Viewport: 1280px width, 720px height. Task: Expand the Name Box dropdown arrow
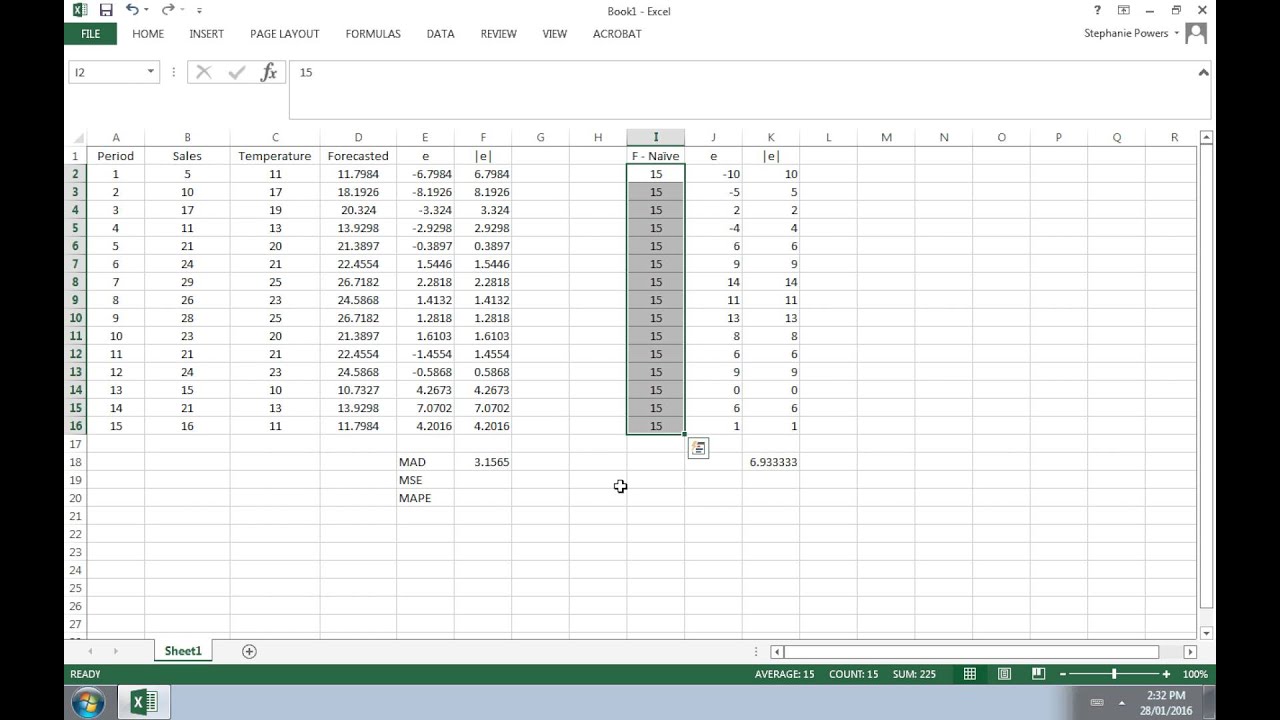click(x=151, y=72)
